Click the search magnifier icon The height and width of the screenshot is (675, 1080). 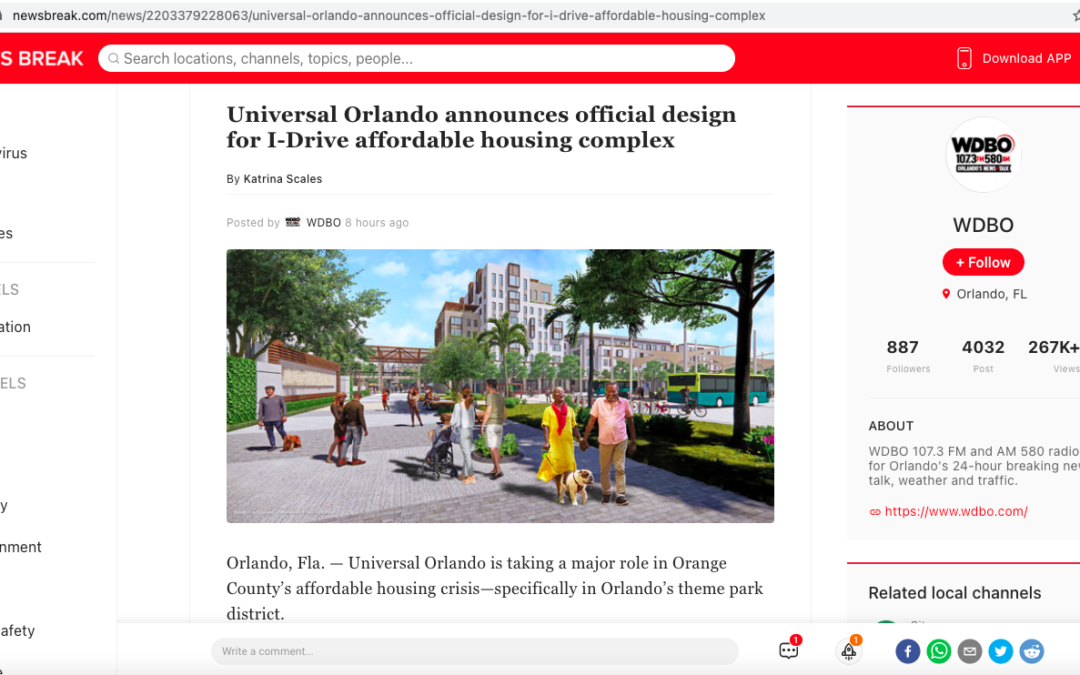coord(114,59)
